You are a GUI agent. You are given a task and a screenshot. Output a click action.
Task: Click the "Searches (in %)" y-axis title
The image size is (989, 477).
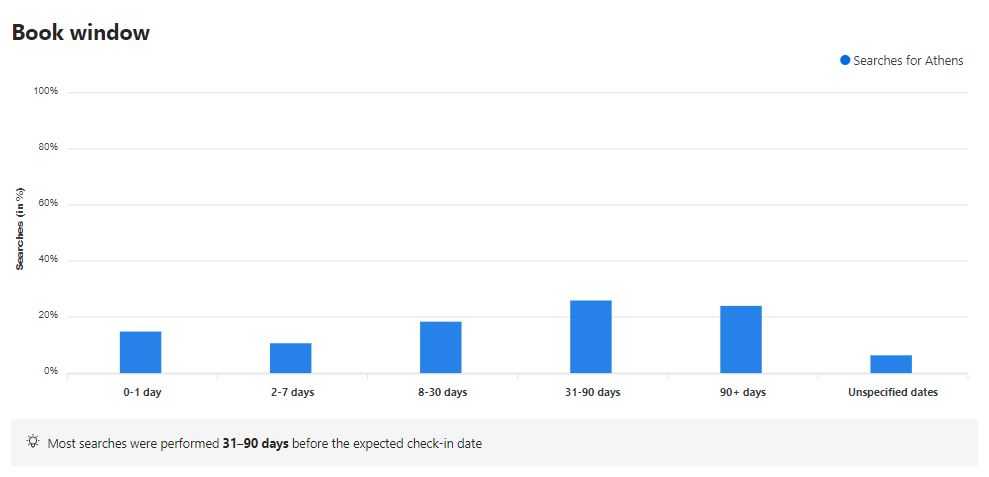20,229
